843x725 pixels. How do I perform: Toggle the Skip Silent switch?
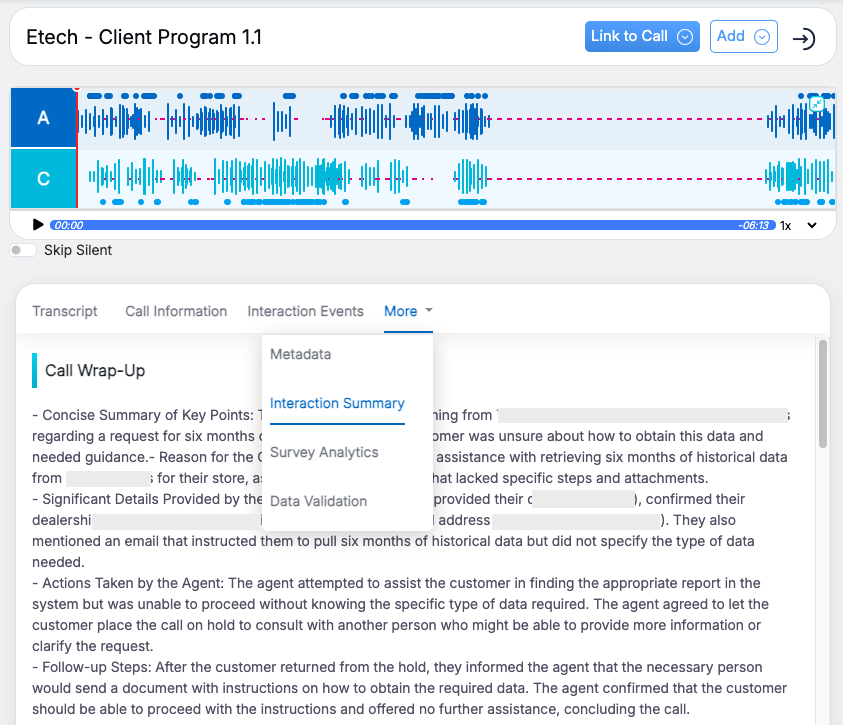click(x=23, y=250)
